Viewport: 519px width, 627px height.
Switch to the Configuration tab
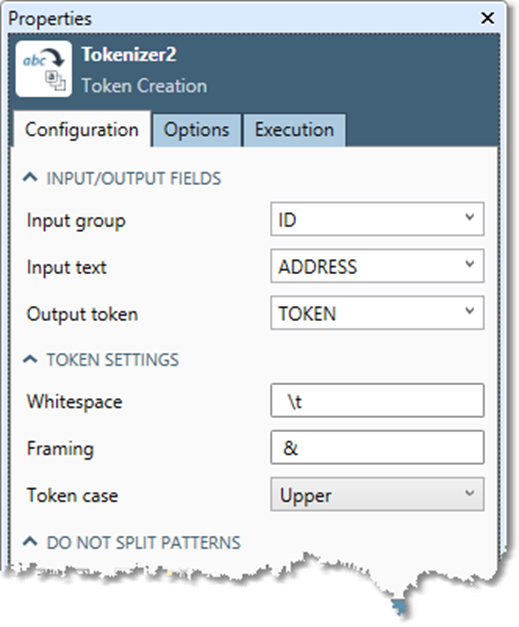pyautogui.click(x=82, y=130)
